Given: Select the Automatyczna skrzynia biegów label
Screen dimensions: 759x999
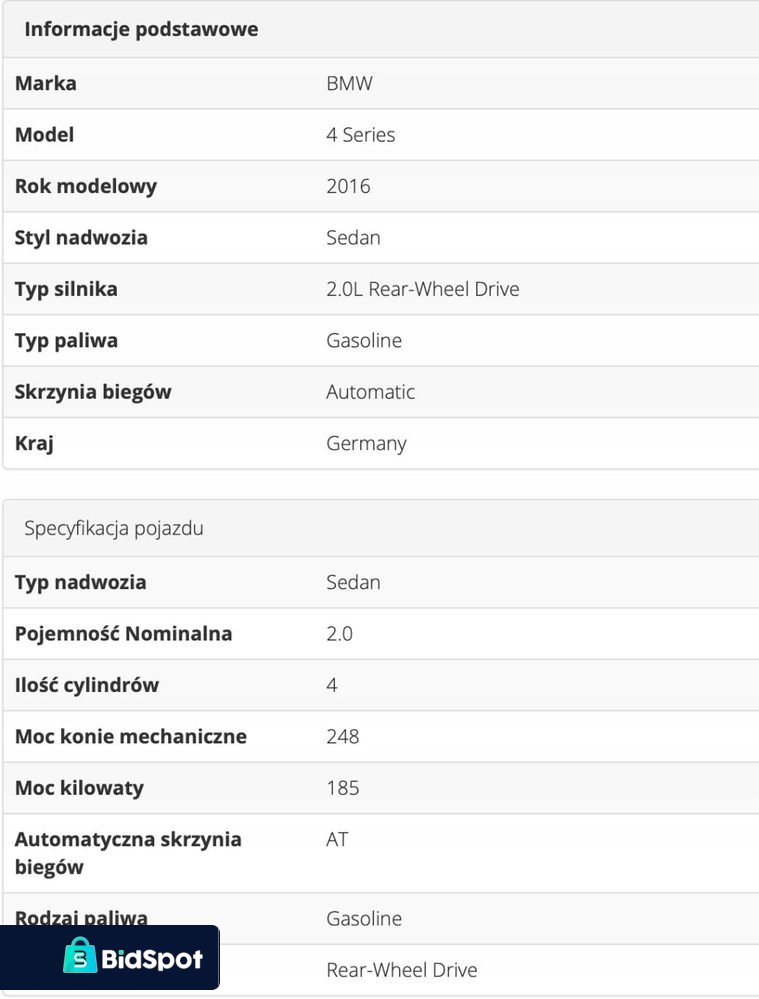Looking at the screenshot, I should click(128, 853).
